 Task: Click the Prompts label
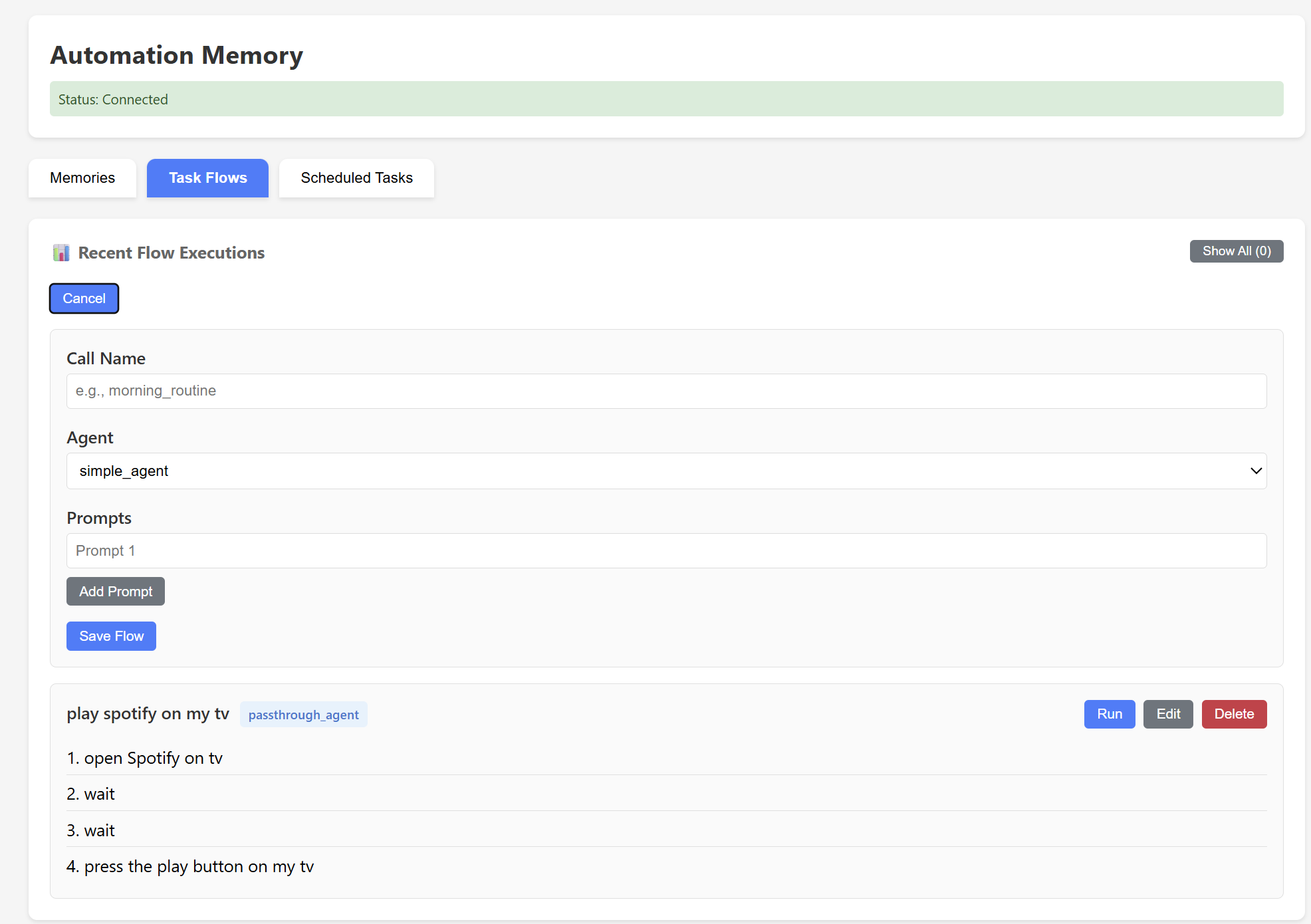[99, 518]
